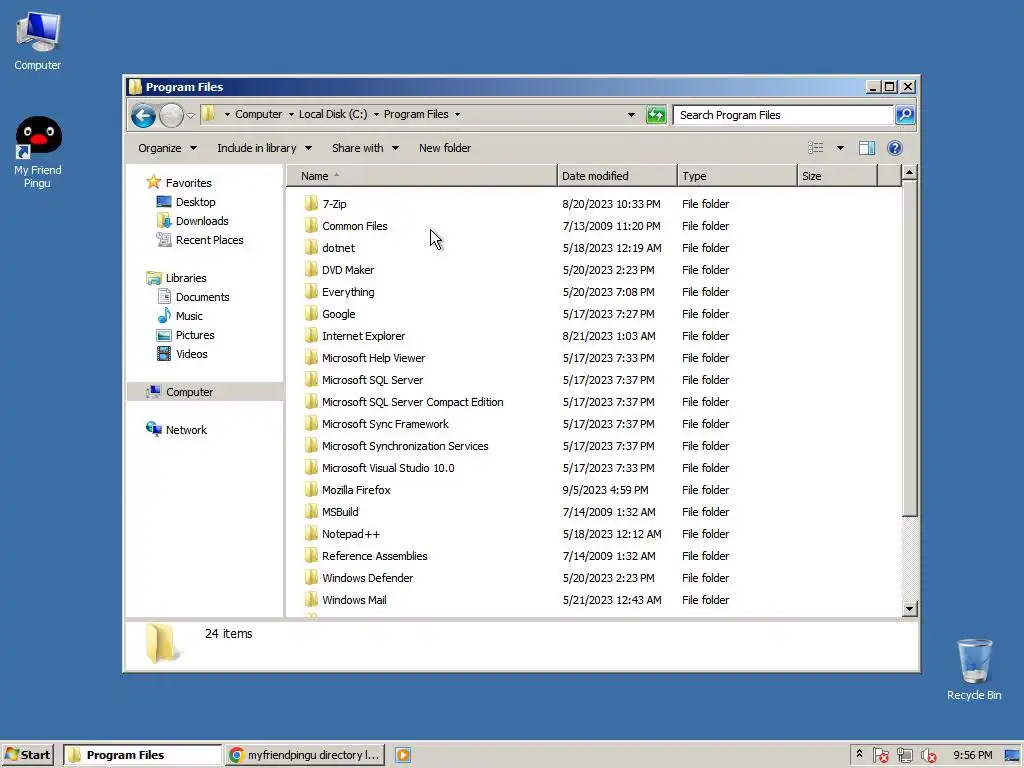The width and height of the screenshot is (1024, 768).
Task: Open the Share with dropdown
Action: click(365, 148)
